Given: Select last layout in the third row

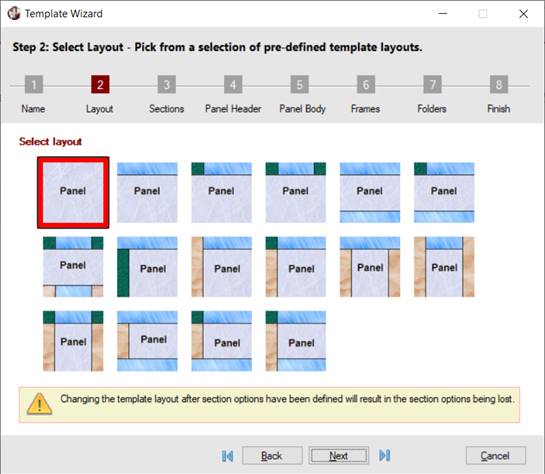Looking at the screenshot, I should 295,341.
